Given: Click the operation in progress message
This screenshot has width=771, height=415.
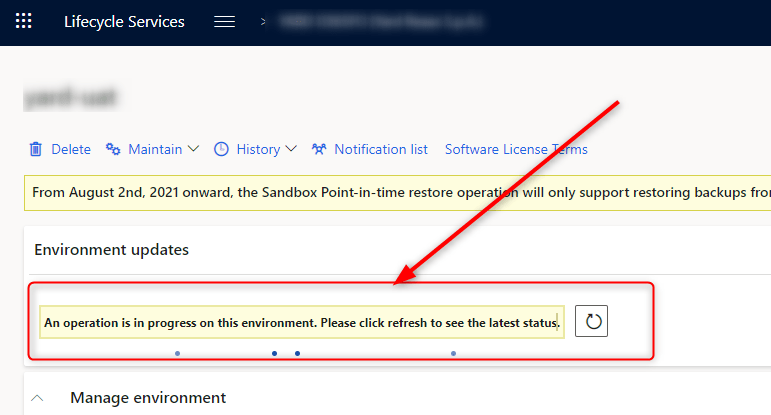Looking at the screenshot, I should coord(302,322).
